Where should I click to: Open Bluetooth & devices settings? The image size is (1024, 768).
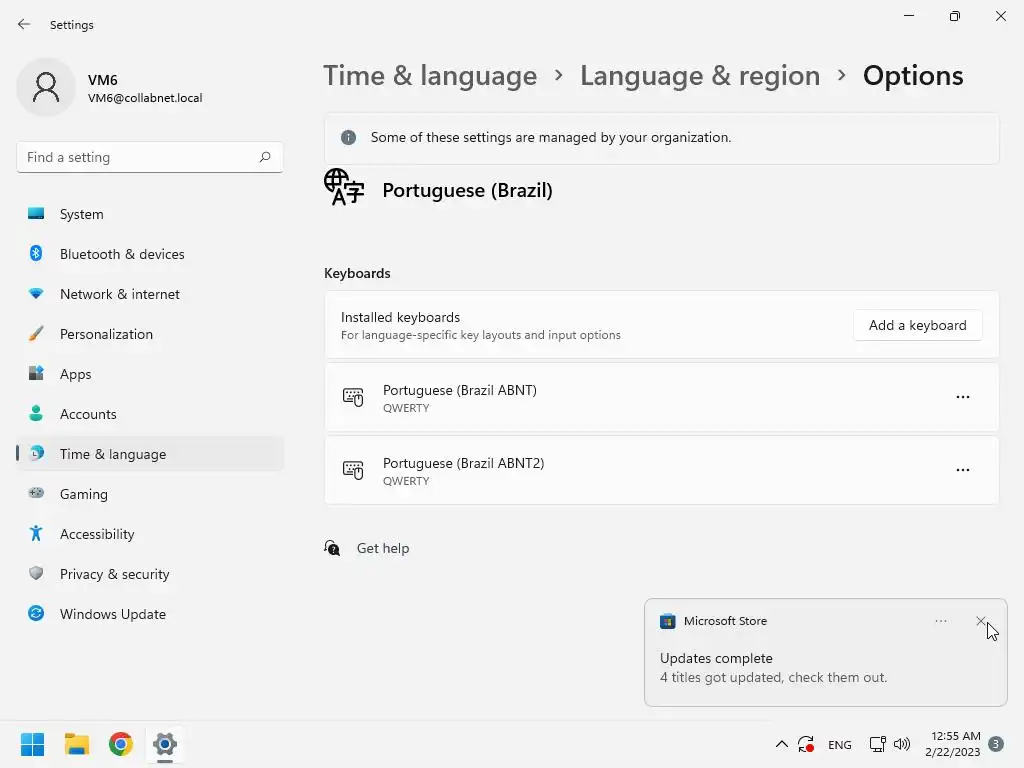point(122,254)
